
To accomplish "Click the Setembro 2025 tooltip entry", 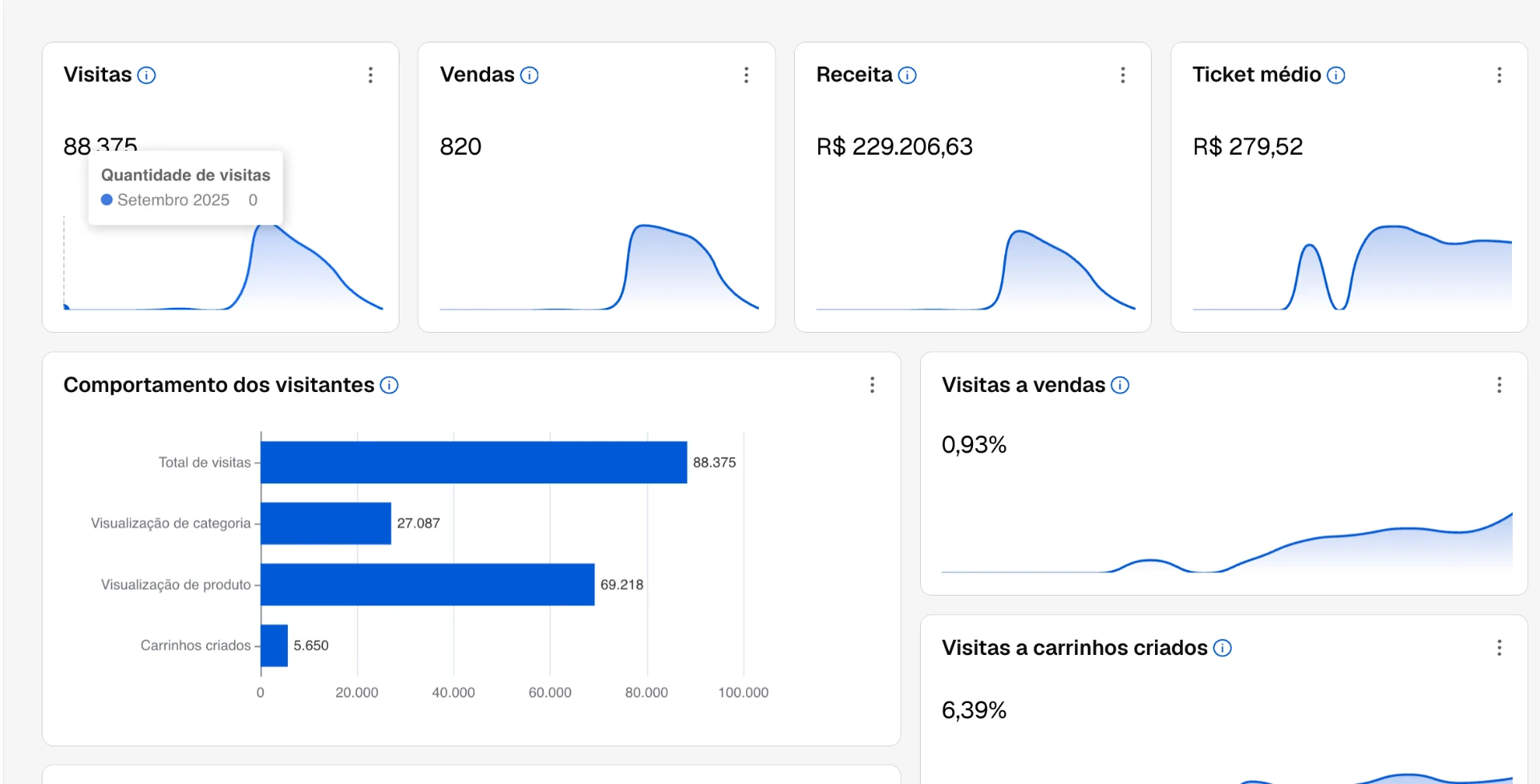I will coord(173,200).
